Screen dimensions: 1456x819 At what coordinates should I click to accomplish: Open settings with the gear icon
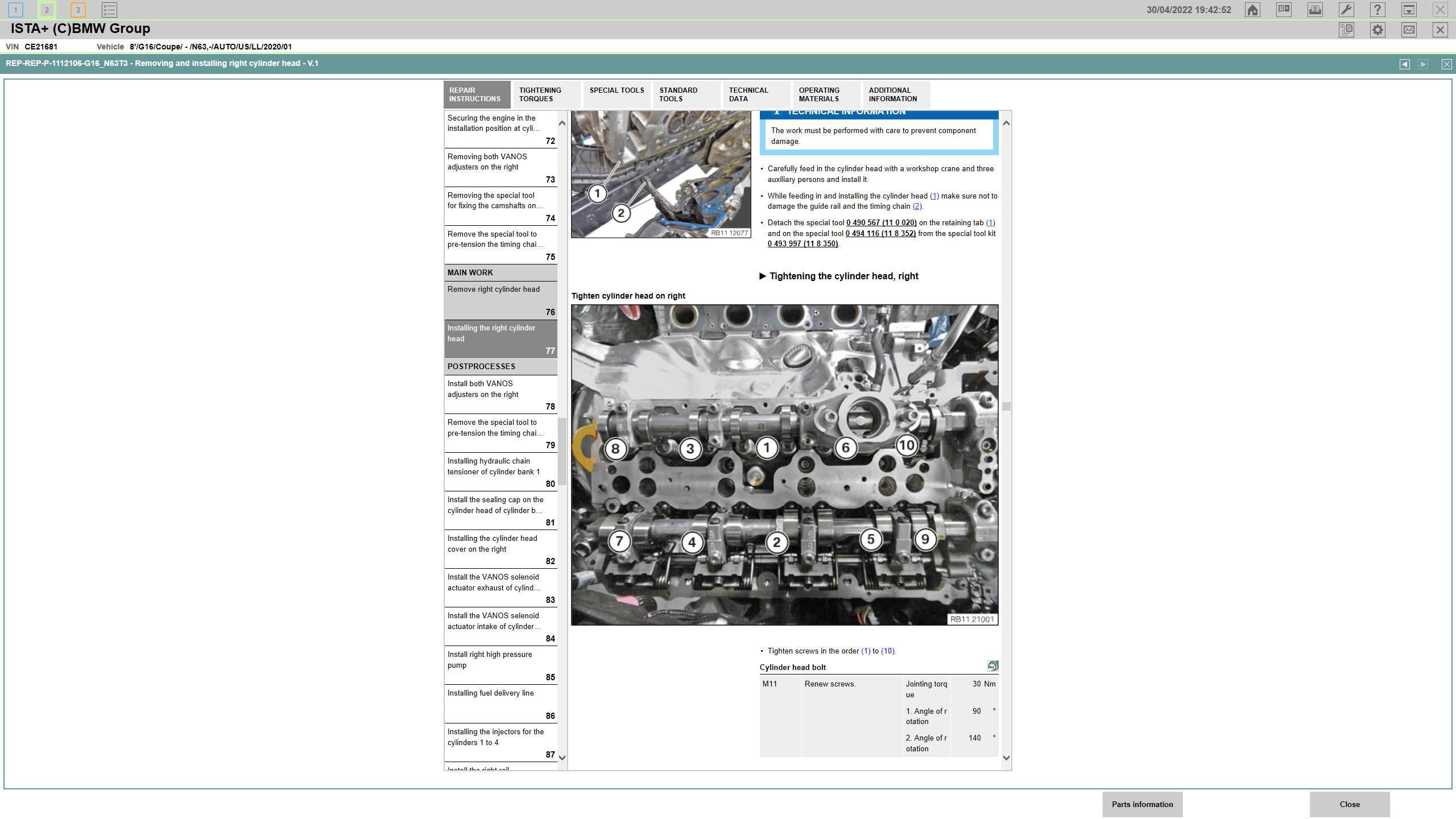click(x=1378, y=30)
